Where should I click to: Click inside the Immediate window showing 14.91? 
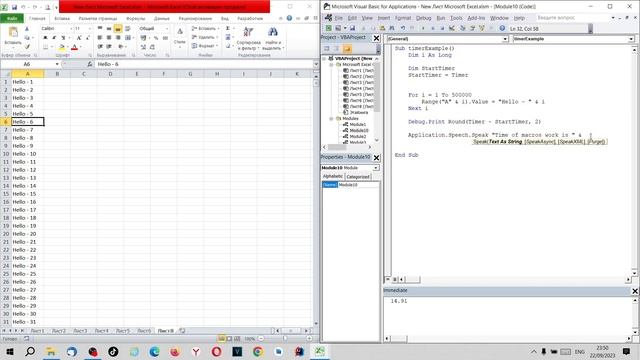508,315
